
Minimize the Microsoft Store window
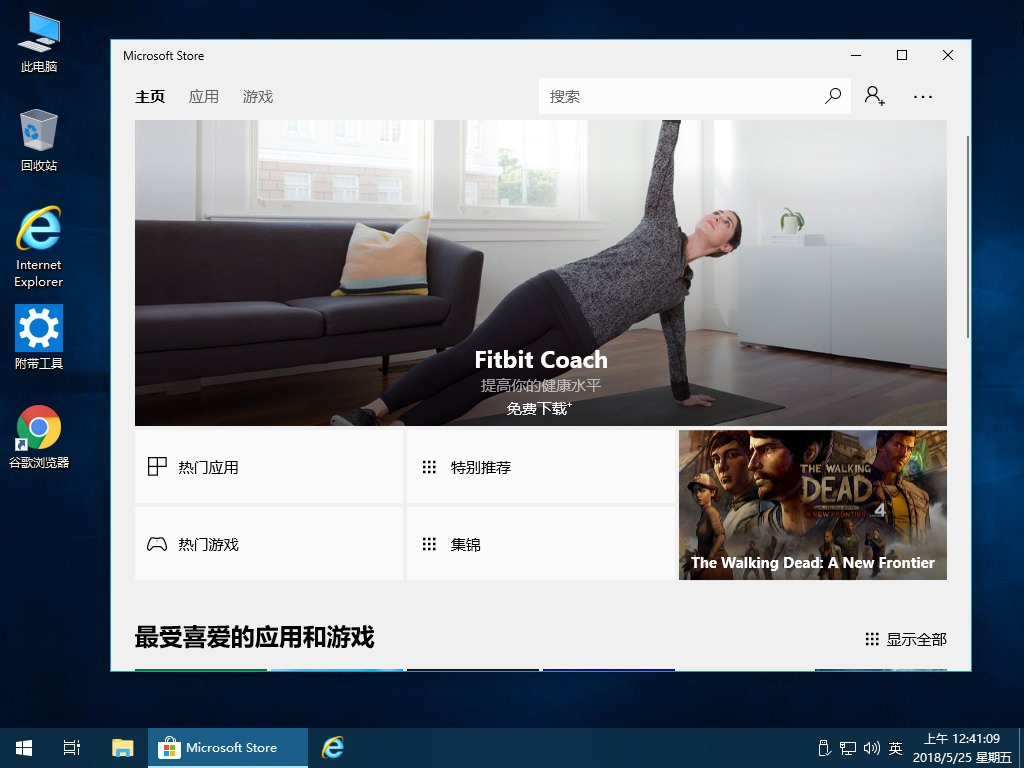click(856, 56)
